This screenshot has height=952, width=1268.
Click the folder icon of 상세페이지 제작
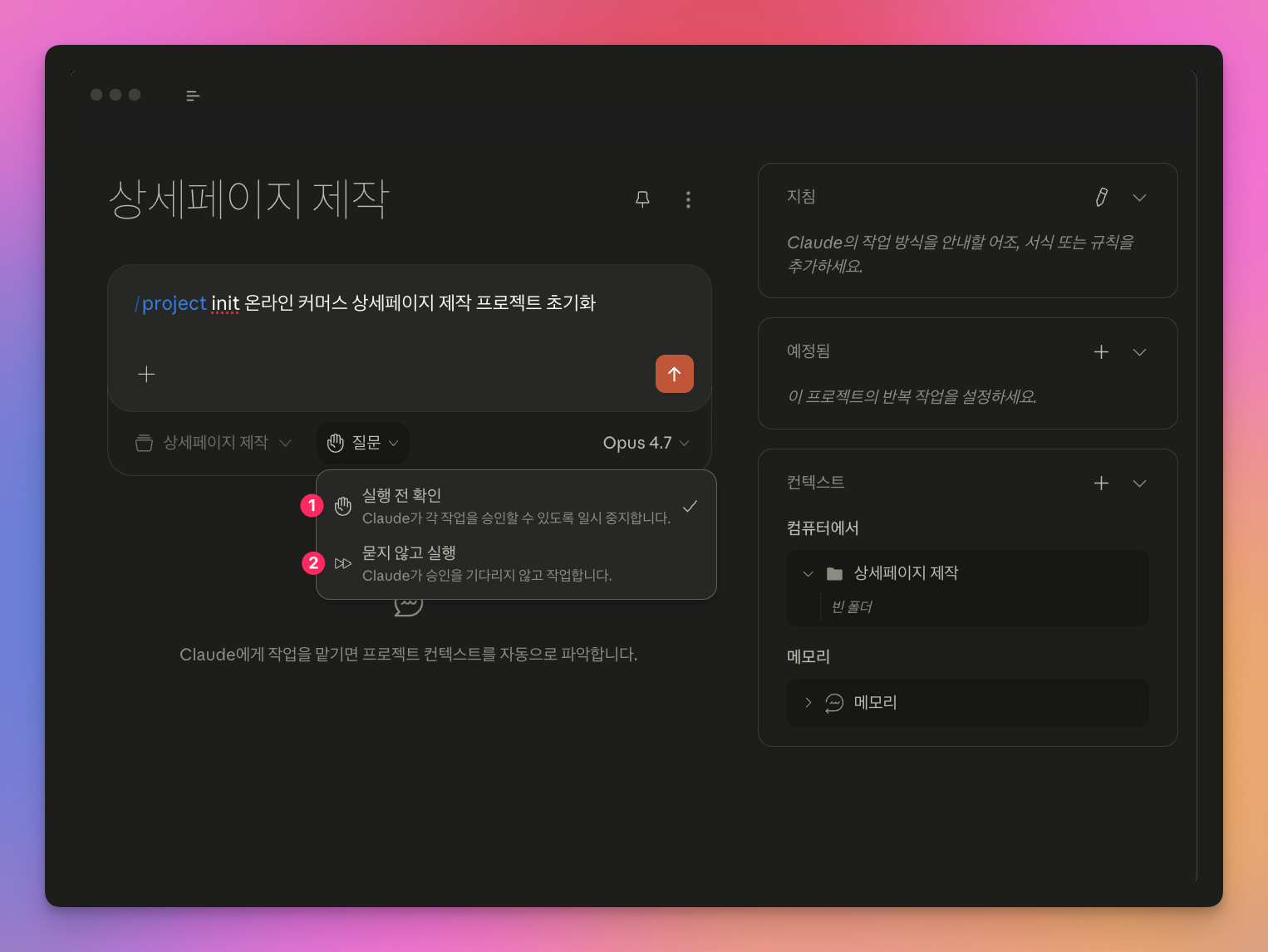(834, 573)
